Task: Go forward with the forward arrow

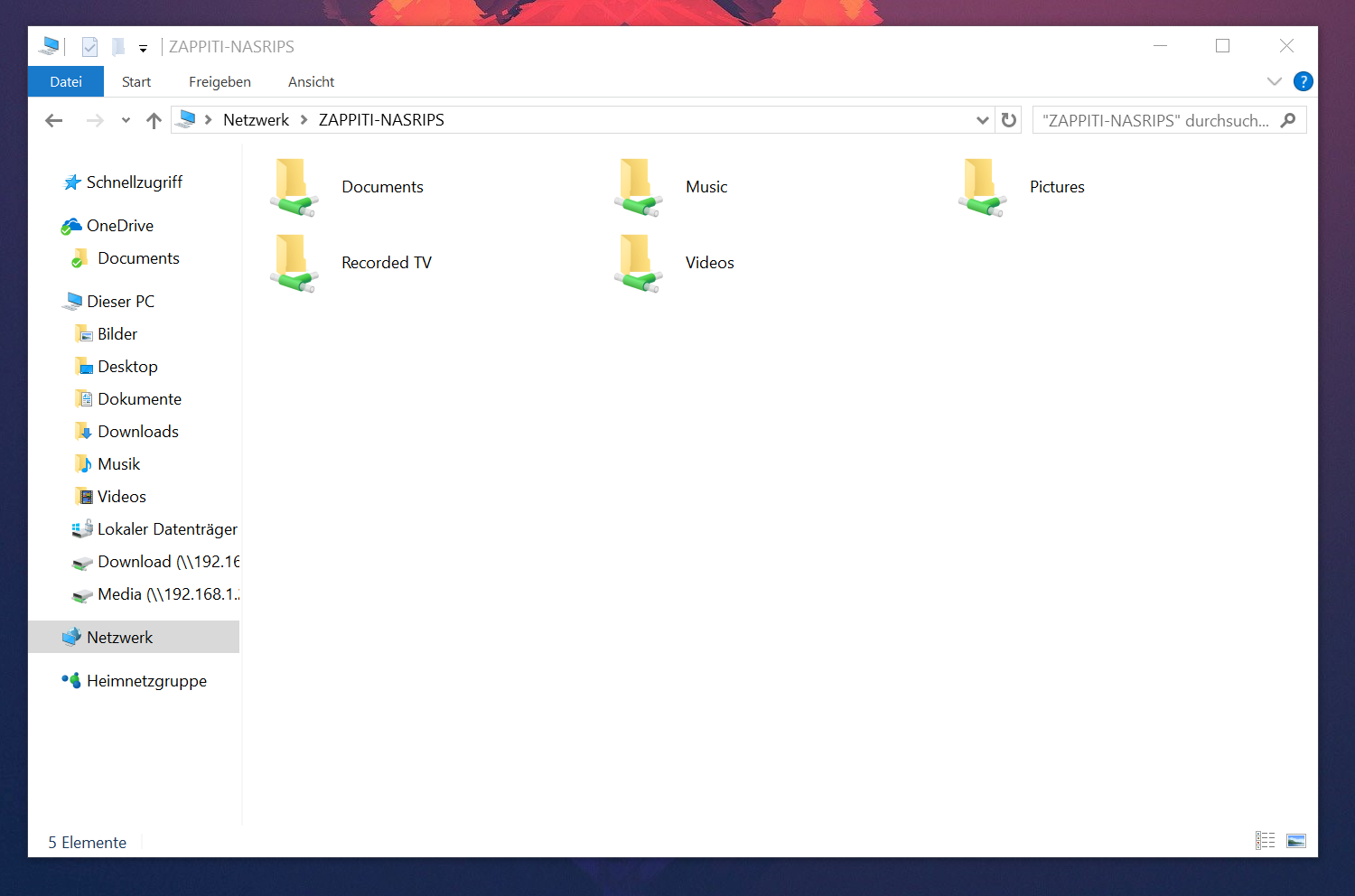Action: click(94, 120)
